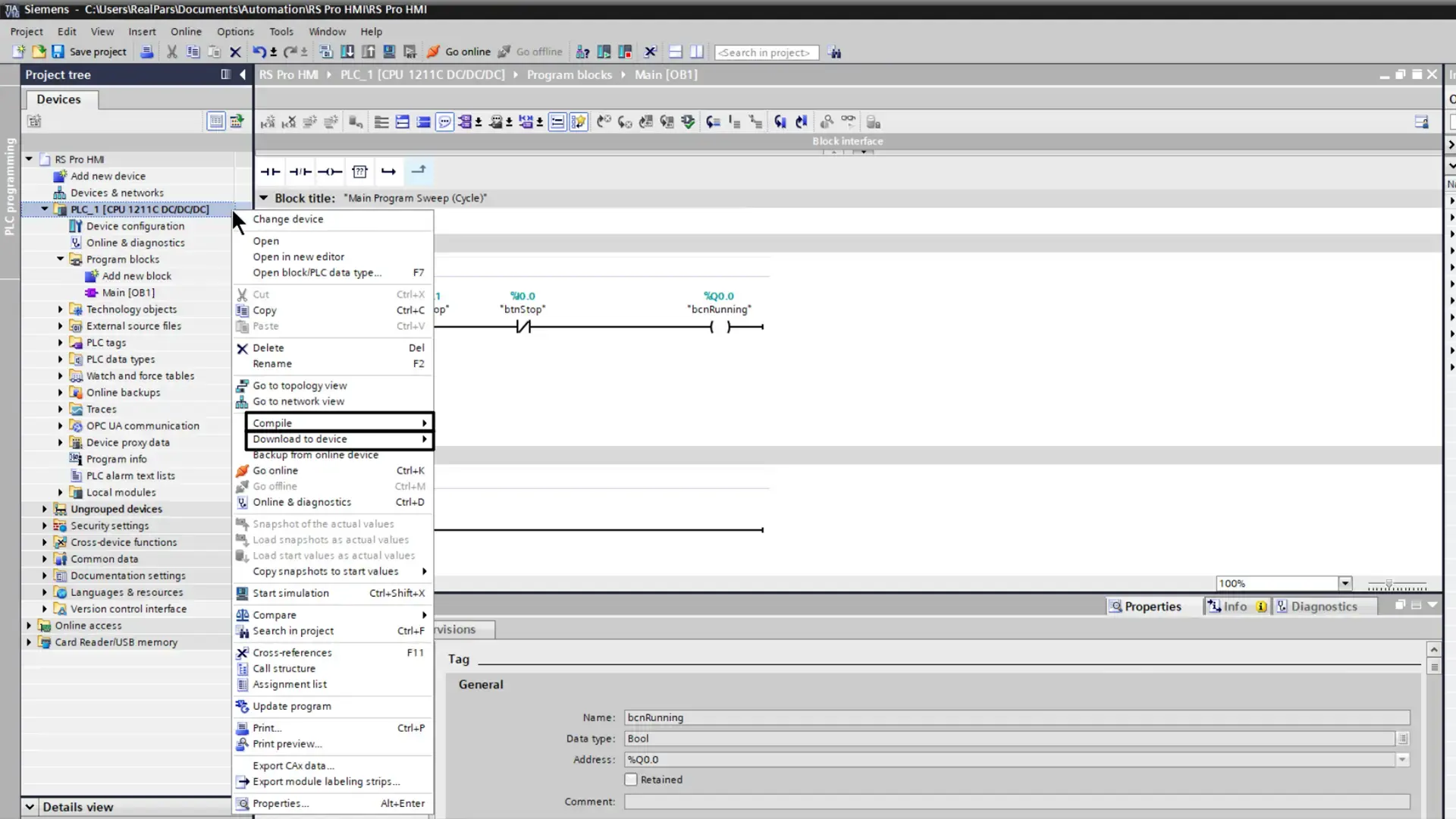Toggle network comments with the speech bubble icon
The width and height of the screenshot is (1456, 819).
pyautogui.click(x=444, y=121)
